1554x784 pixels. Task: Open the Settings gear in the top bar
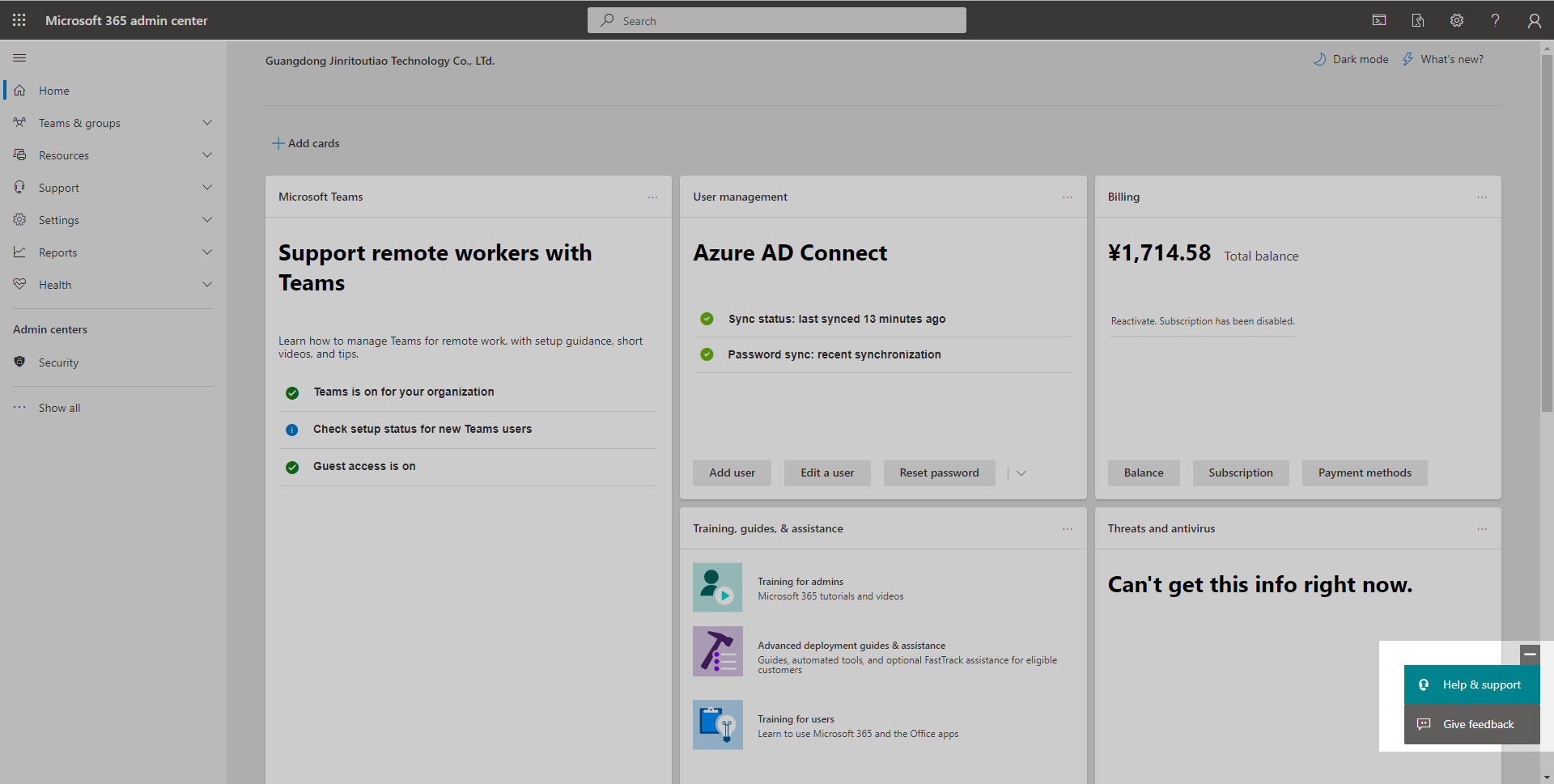point(1457,19)
